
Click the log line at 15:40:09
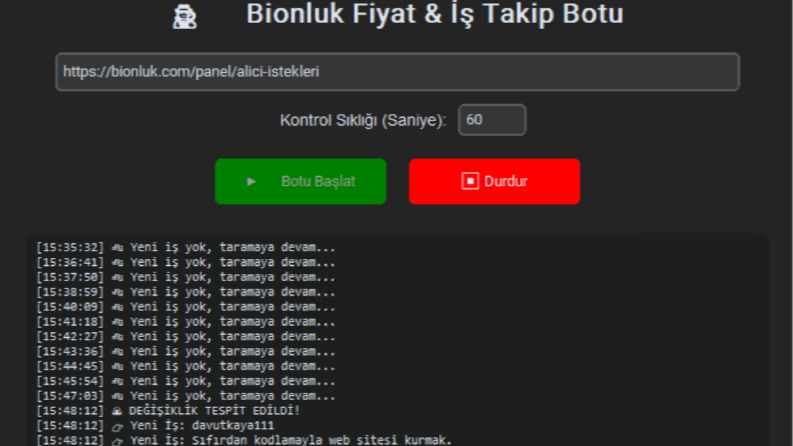click(186, 306)
